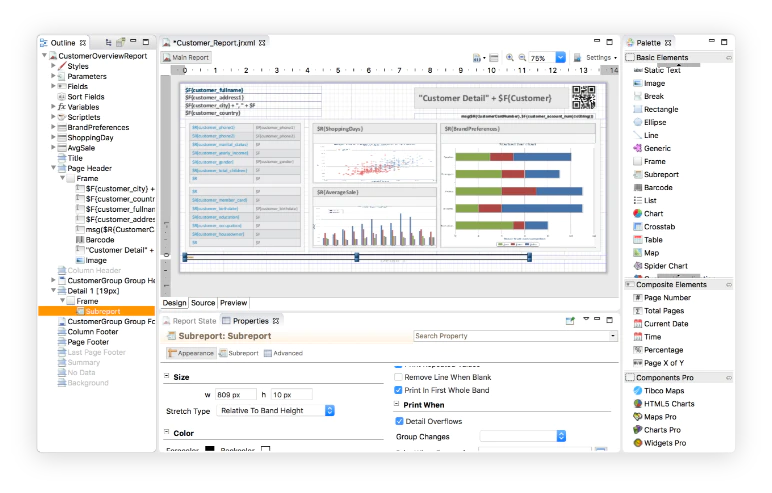Choose the Widgets Pro component

pyautogui.click(x=660, y=443)
